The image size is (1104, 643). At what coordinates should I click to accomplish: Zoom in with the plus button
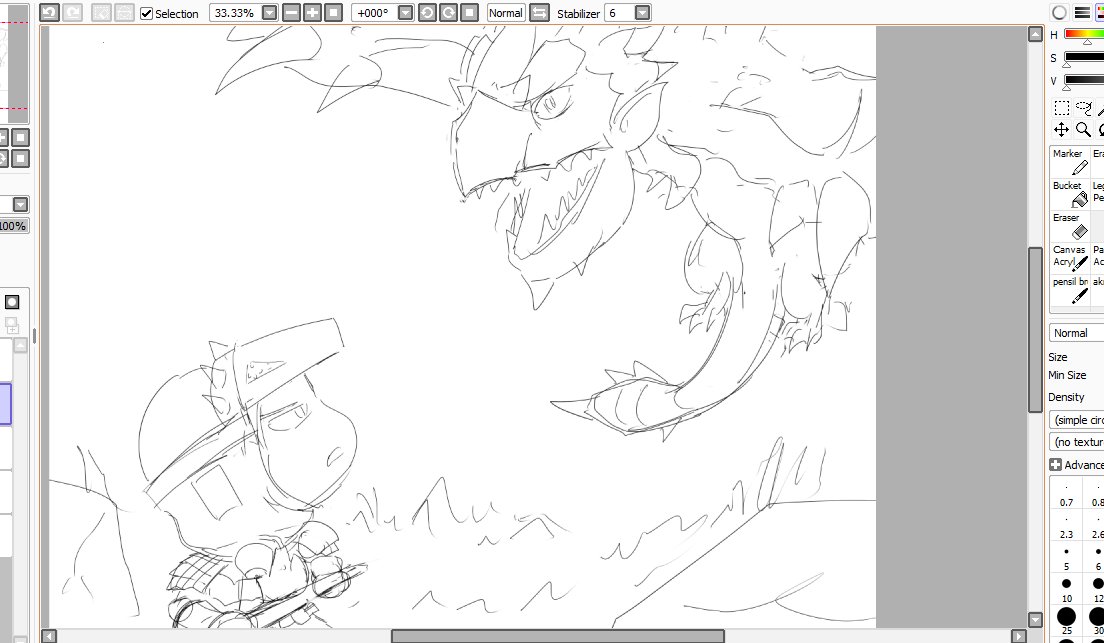313,13
